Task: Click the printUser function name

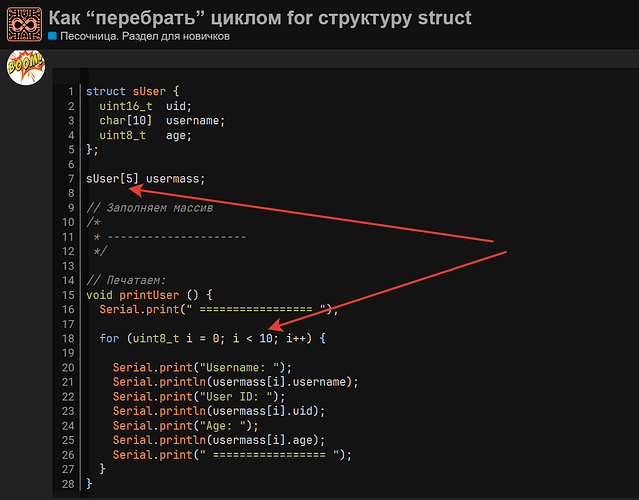Action: pyautogui.click(x=149, y=295)
